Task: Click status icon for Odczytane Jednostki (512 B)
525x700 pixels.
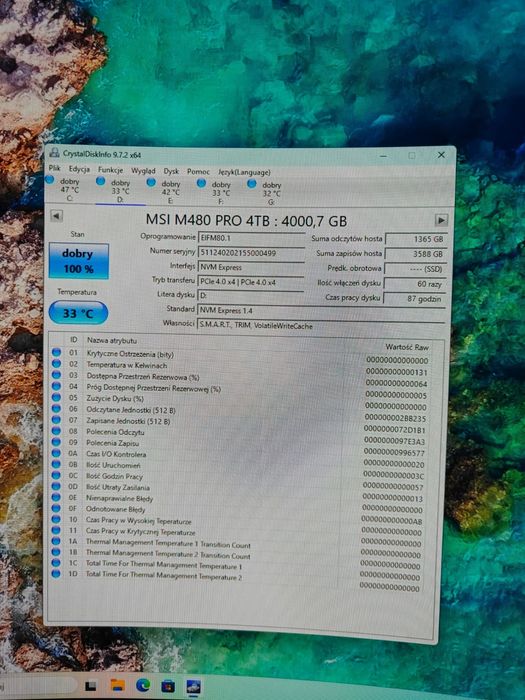Action: pyautogui.click(x=56, y=408)
